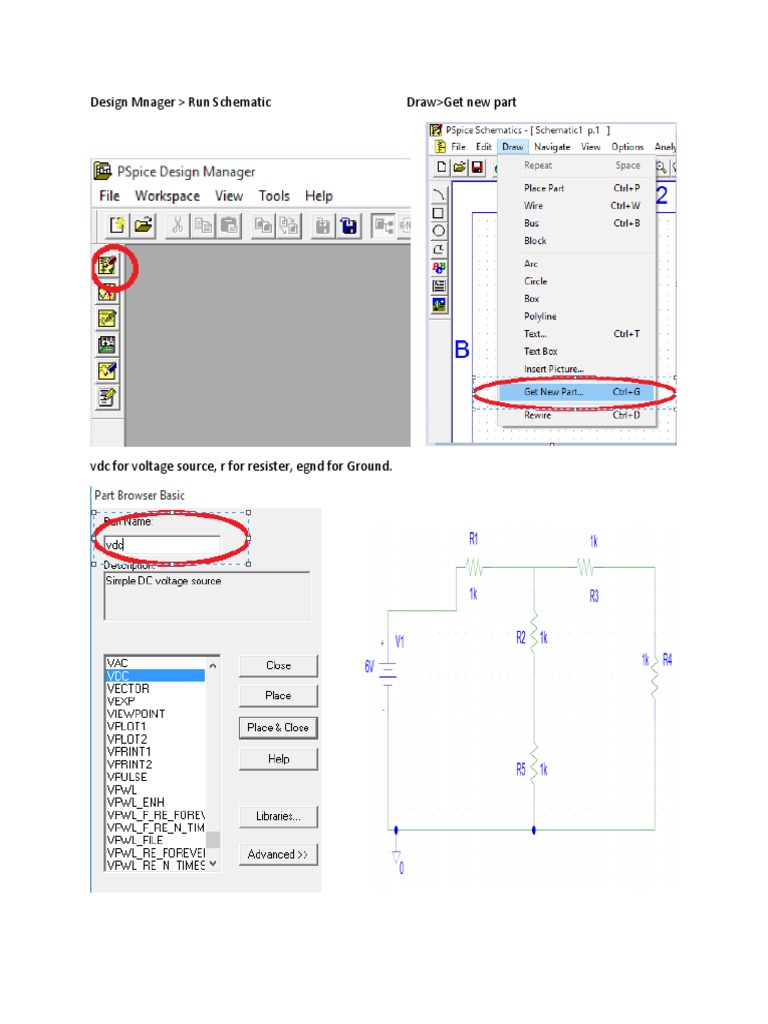The width and height of the screenshot is (768, 1024).
Task: Select the Polyline tool in Schematics sidebar
Action: pos(439,249)
